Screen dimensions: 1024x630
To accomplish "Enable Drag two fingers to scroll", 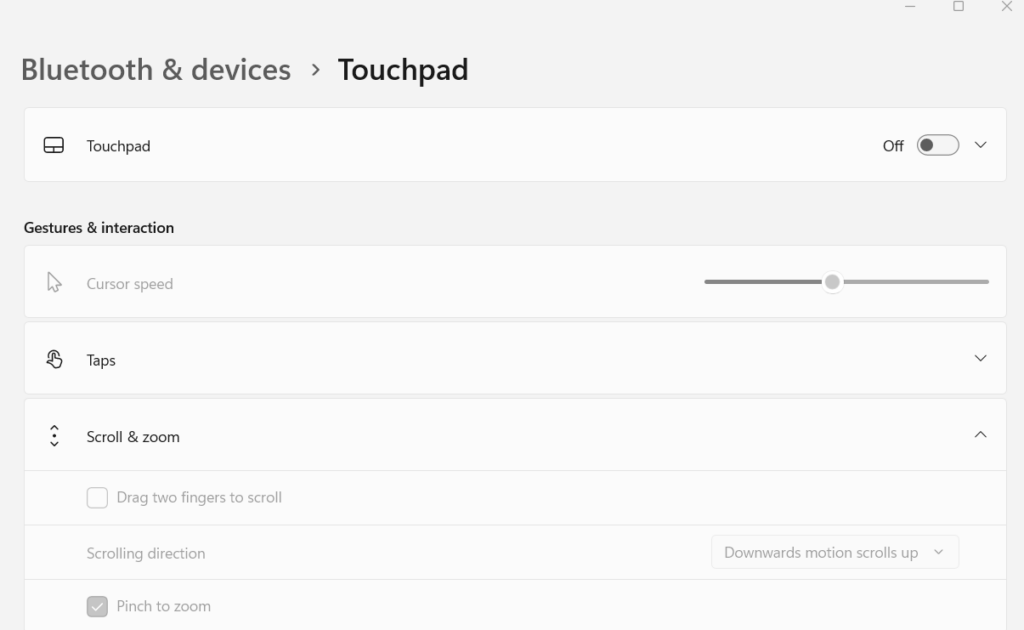I will [97, 497].
